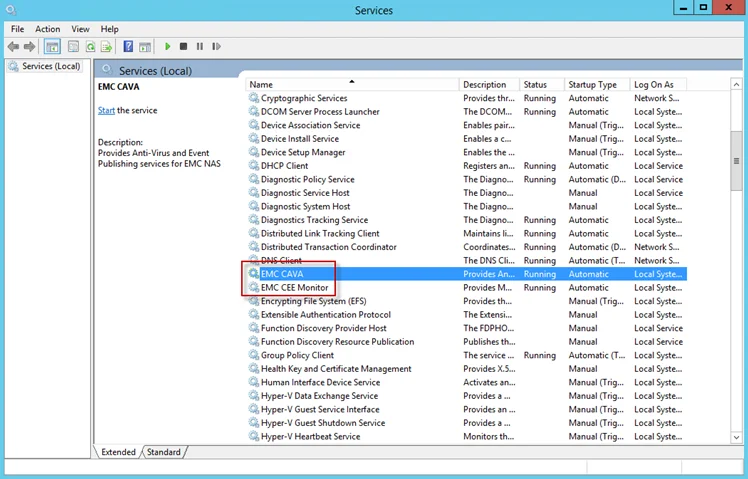Image resolution: width=748 pixels, height=479 pixels.
Task: Start service with green play icon
Action: coord(167,46)
